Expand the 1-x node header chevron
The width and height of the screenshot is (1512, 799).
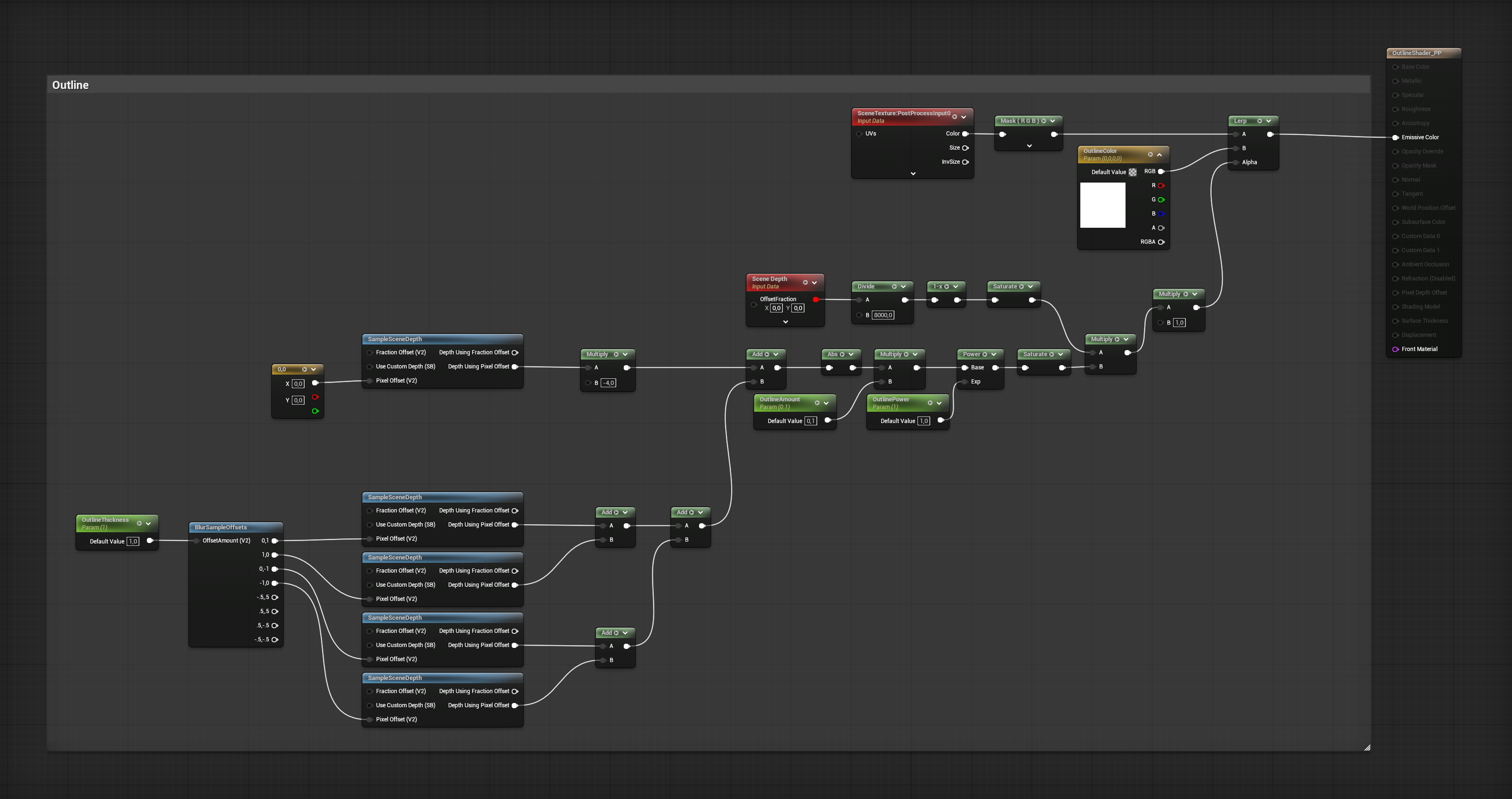pyautogui.click(x=956, y=287)
